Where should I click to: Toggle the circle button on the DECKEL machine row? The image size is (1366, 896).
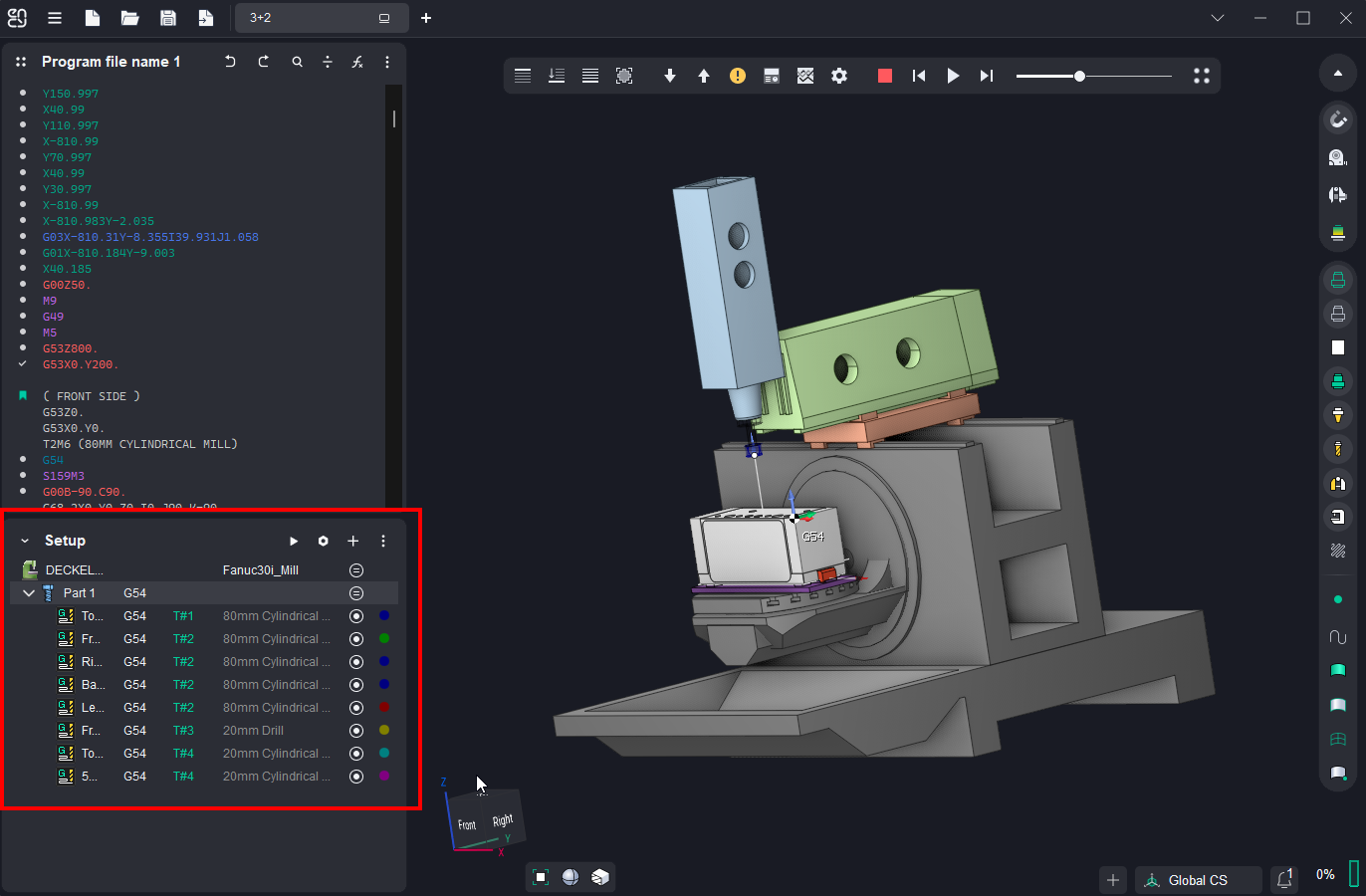[356, 570]
